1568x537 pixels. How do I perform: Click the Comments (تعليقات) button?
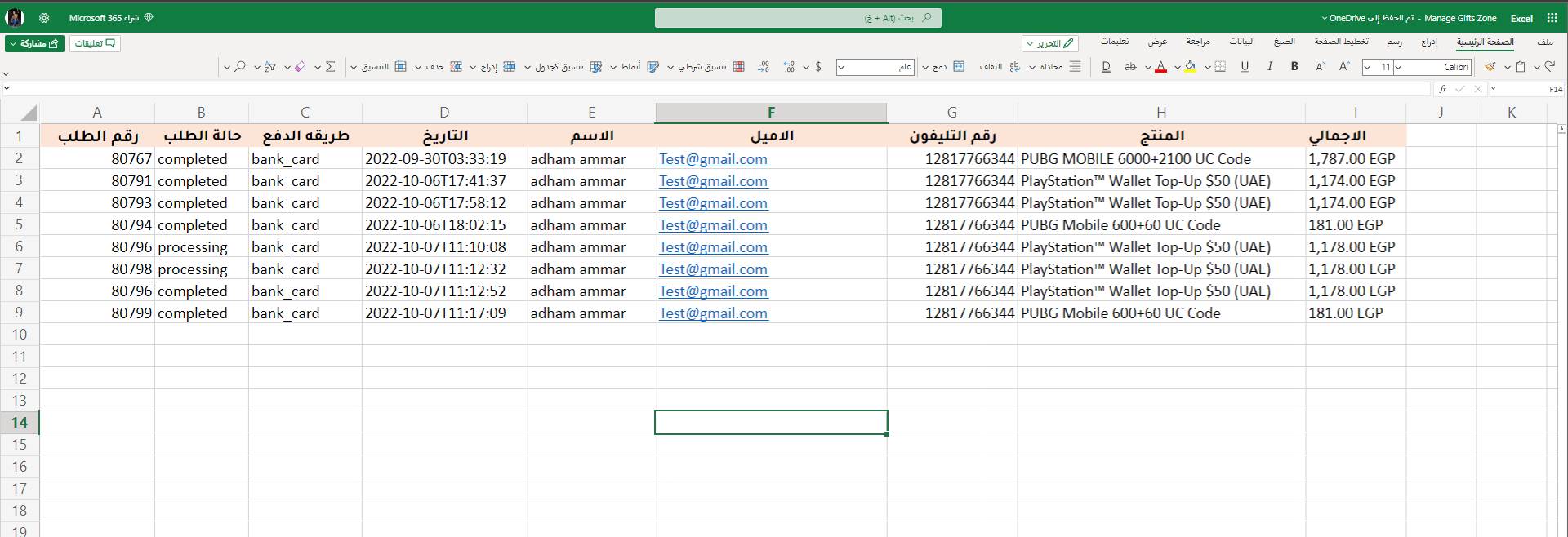95,43
